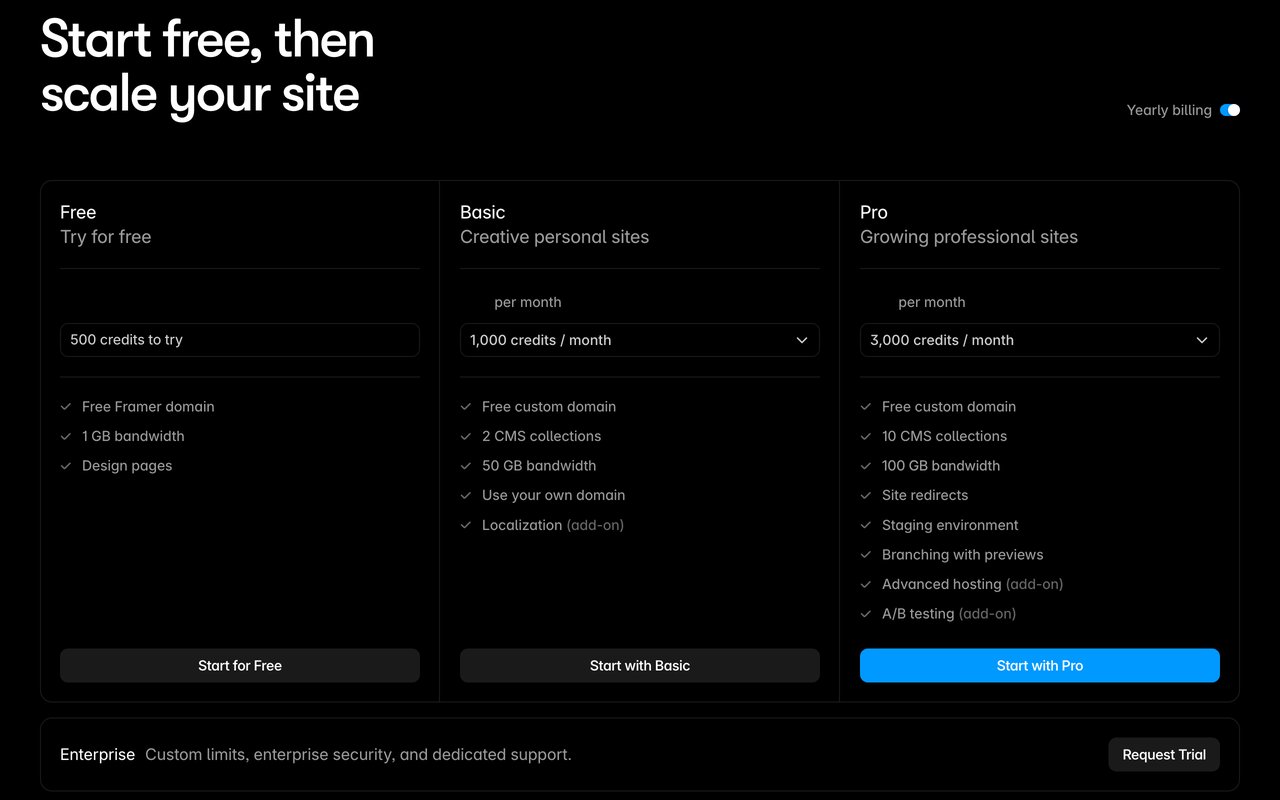Click checkmark icon beside Staging environment

866,525
